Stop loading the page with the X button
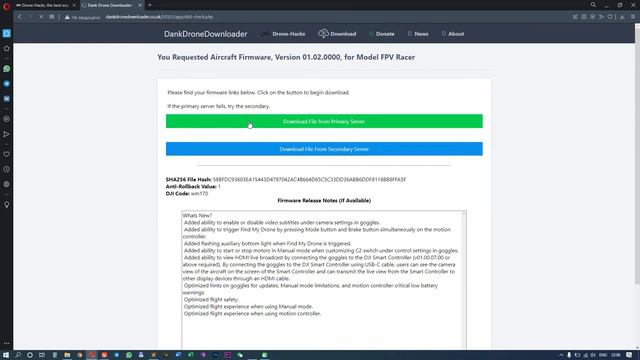Image resolution: width=640 pixels, height=360 pixels. [x=41, y=17]
